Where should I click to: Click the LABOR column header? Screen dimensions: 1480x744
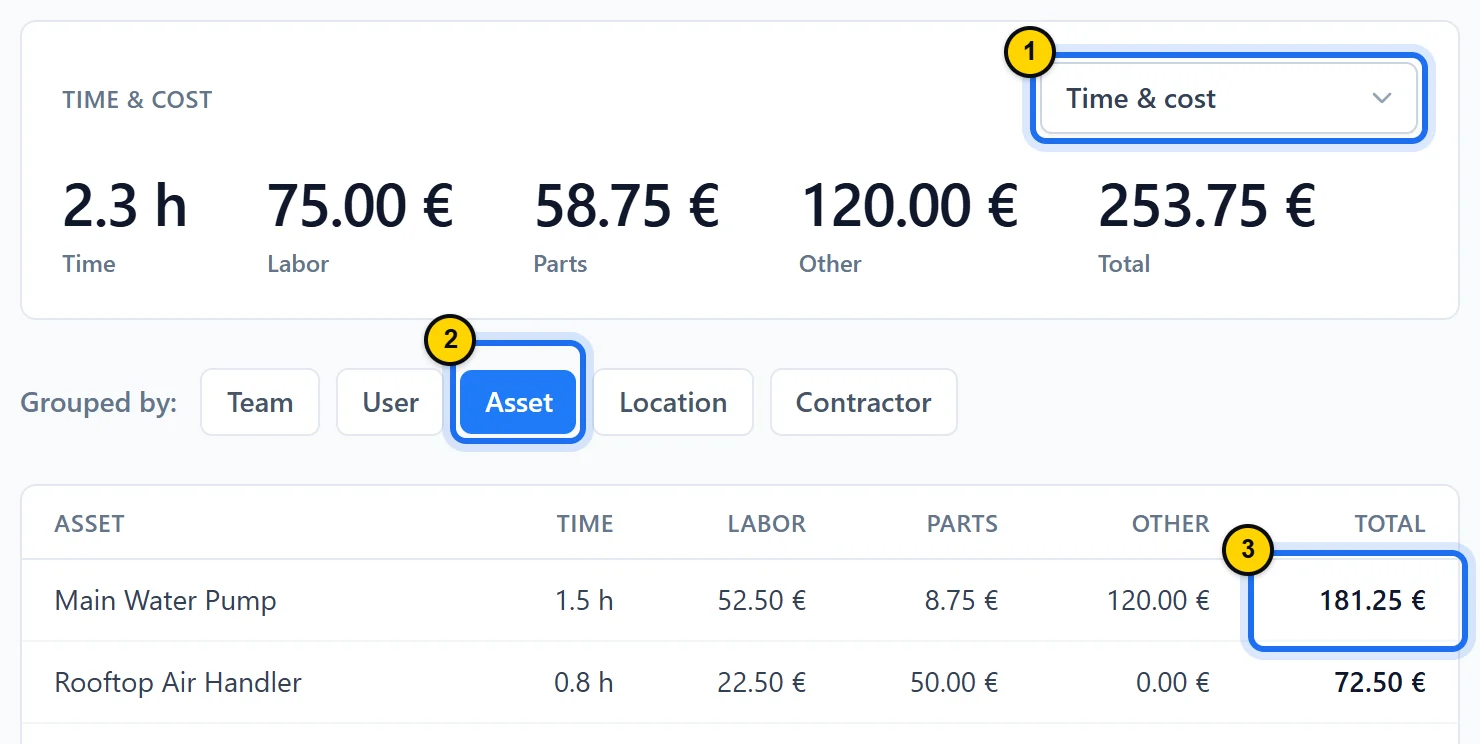pyautogui.click(x=766, y=524)
